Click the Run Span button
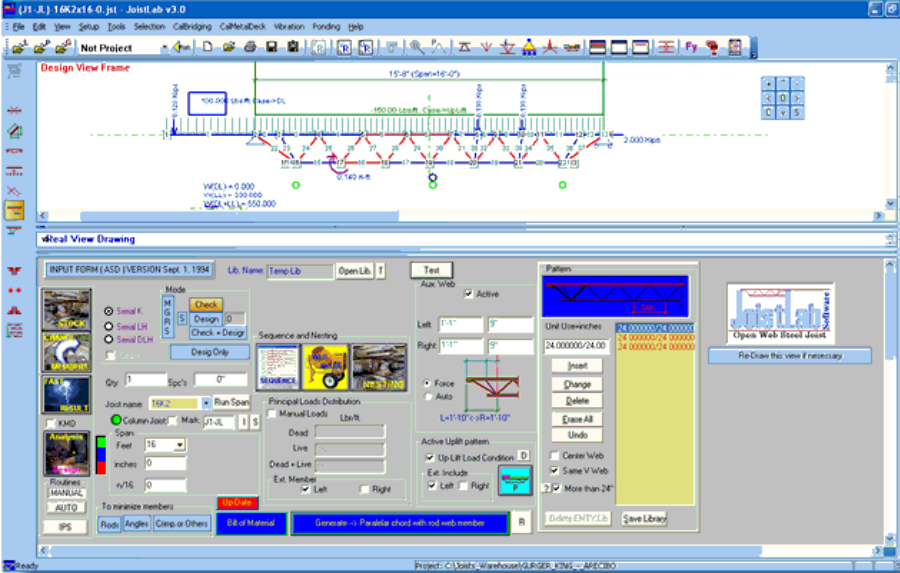This screenshot has width=900, height=573. point(231,402)
